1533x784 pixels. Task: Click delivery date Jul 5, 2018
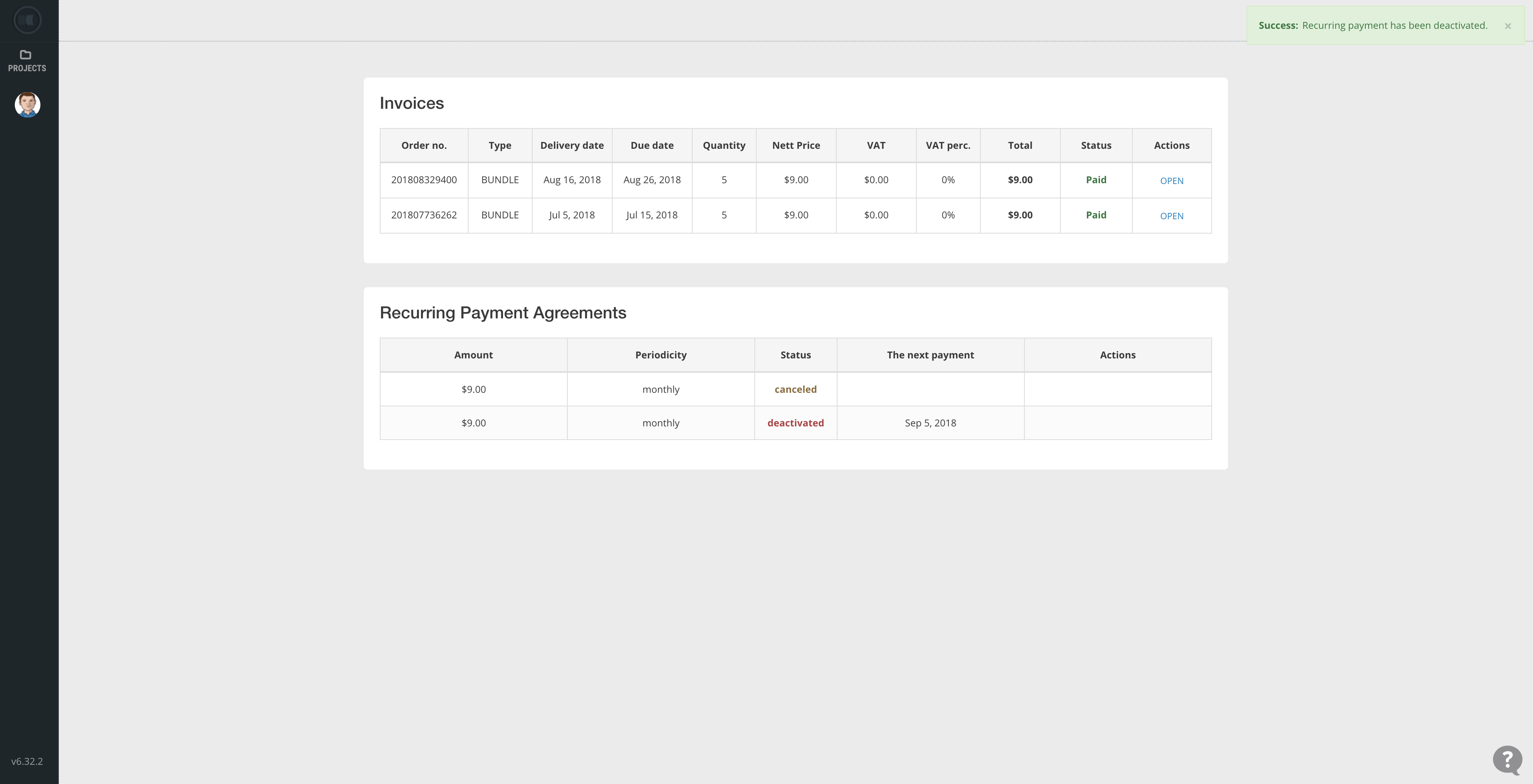[572, 215]
